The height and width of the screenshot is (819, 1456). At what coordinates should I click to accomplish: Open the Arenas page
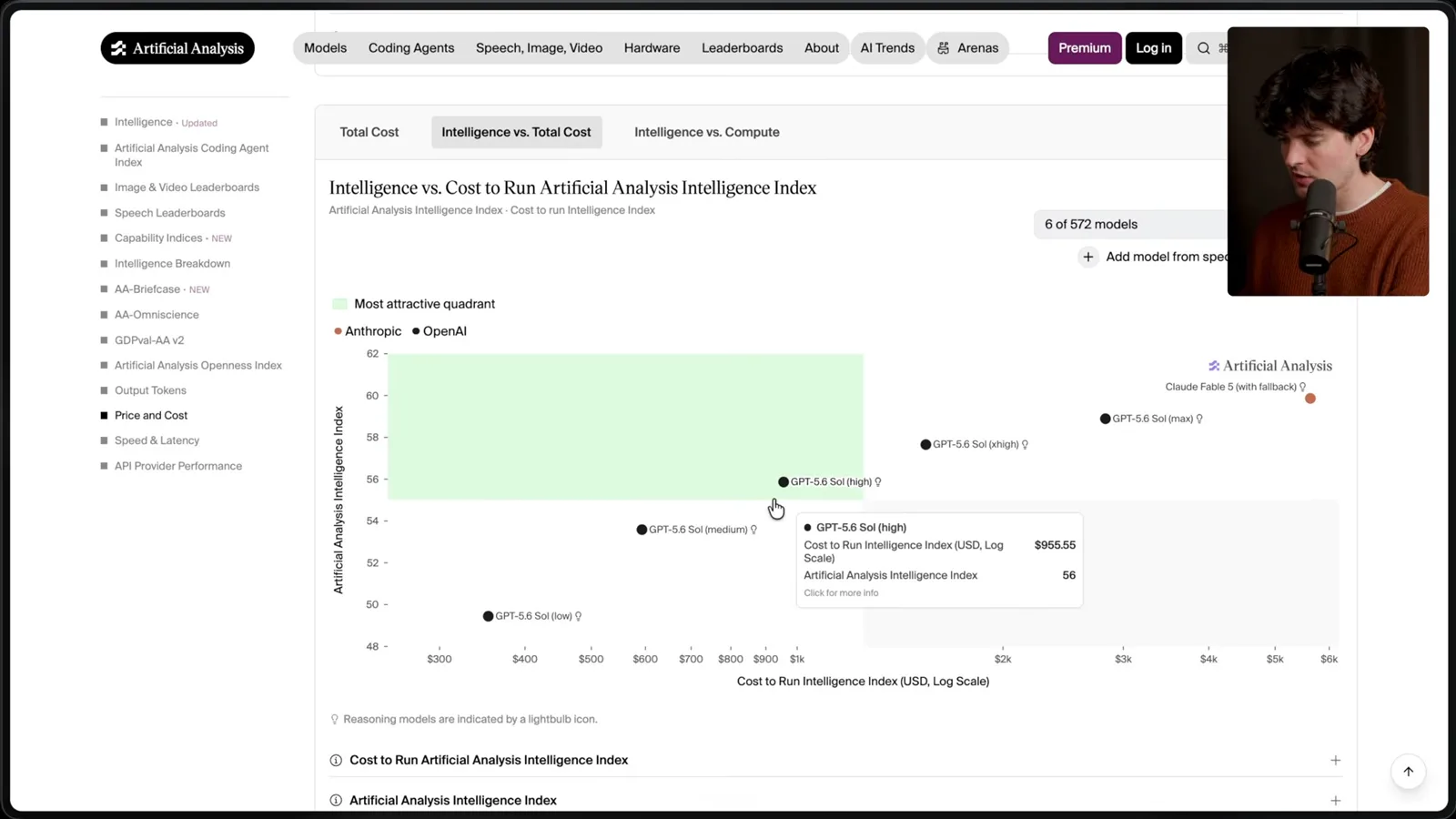coord(968,48)
